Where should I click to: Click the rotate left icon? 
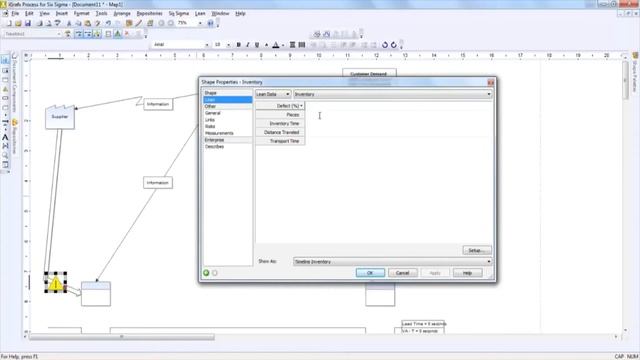[x=384, y=45]
